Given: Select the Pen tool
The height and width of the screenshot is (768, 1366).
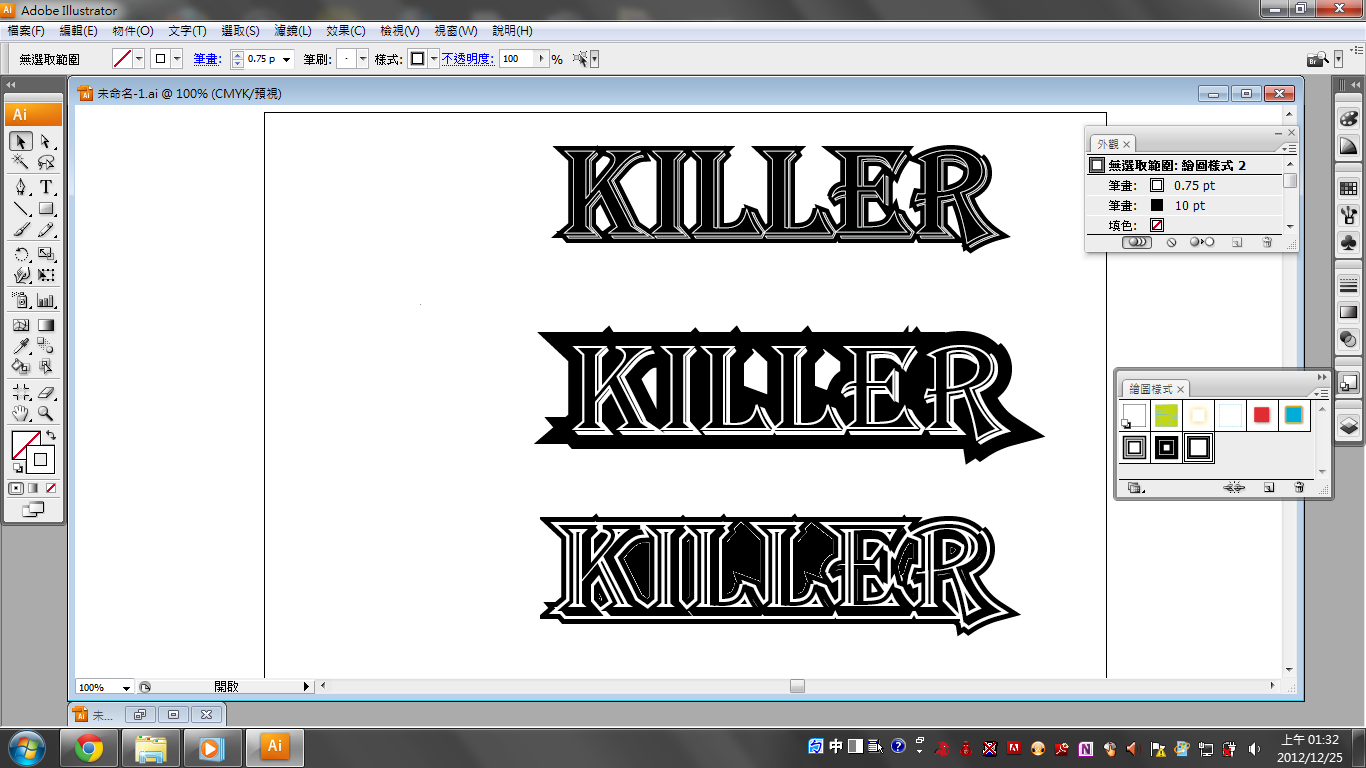Looking at the screenshot, I should tap(21, 187).
